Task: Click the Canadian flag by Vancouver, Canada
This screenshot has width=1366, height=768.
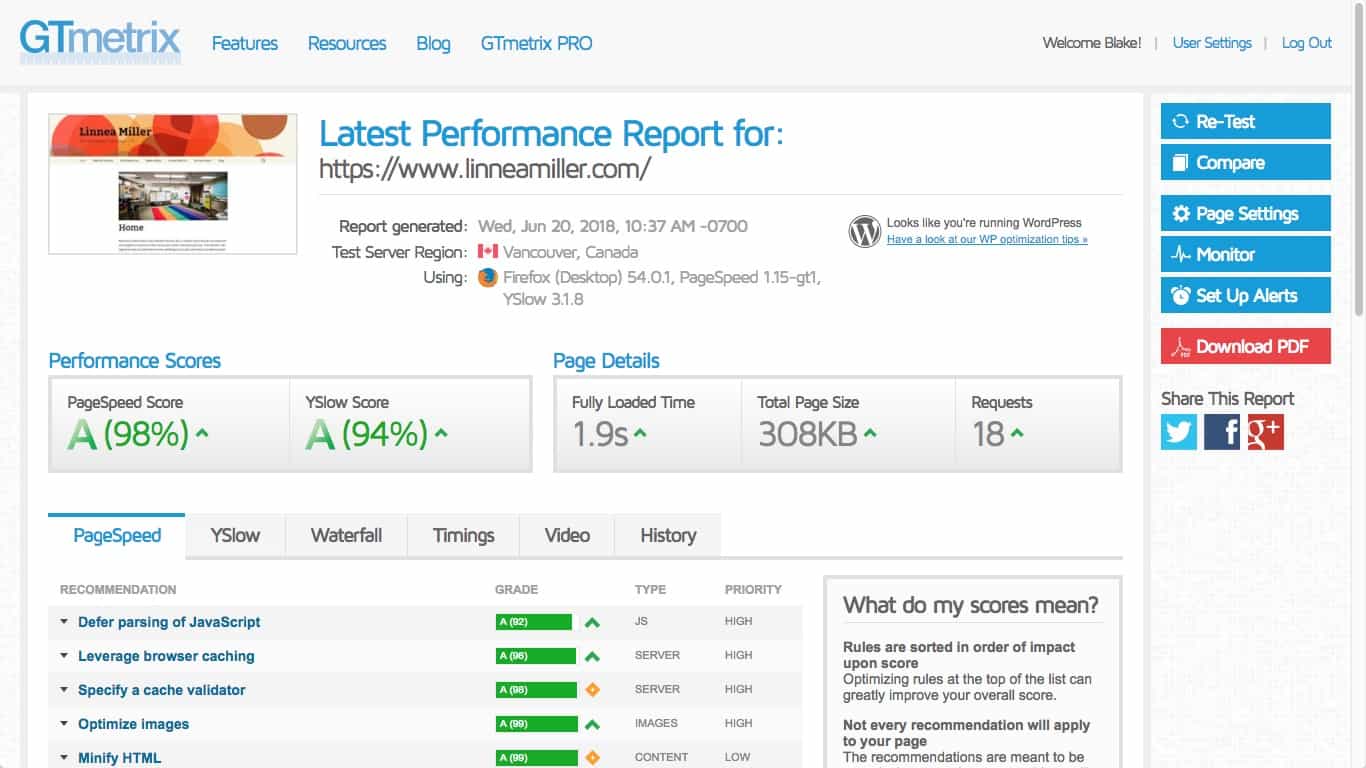Action: point(488,252)
